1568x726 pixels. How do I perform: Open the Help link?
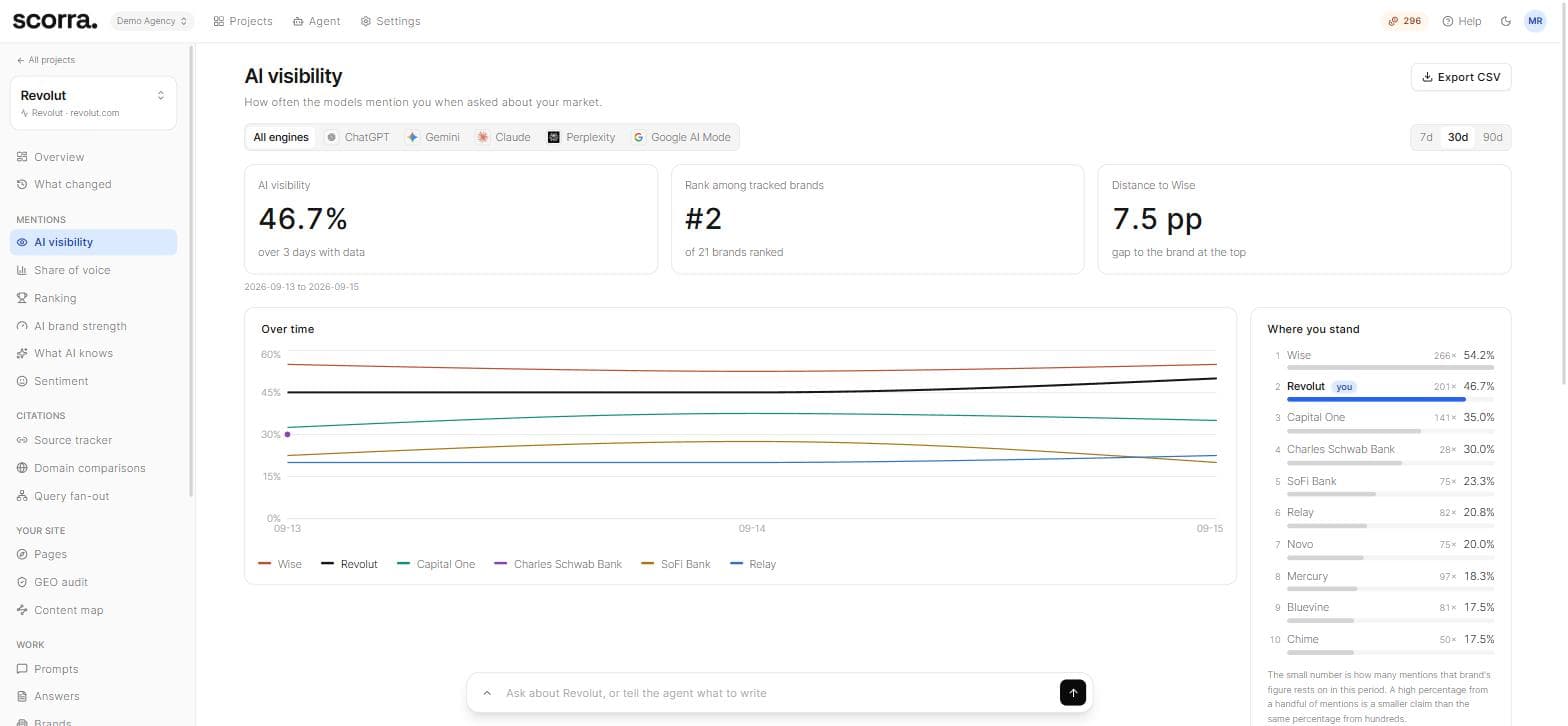tap(1462, 21)
